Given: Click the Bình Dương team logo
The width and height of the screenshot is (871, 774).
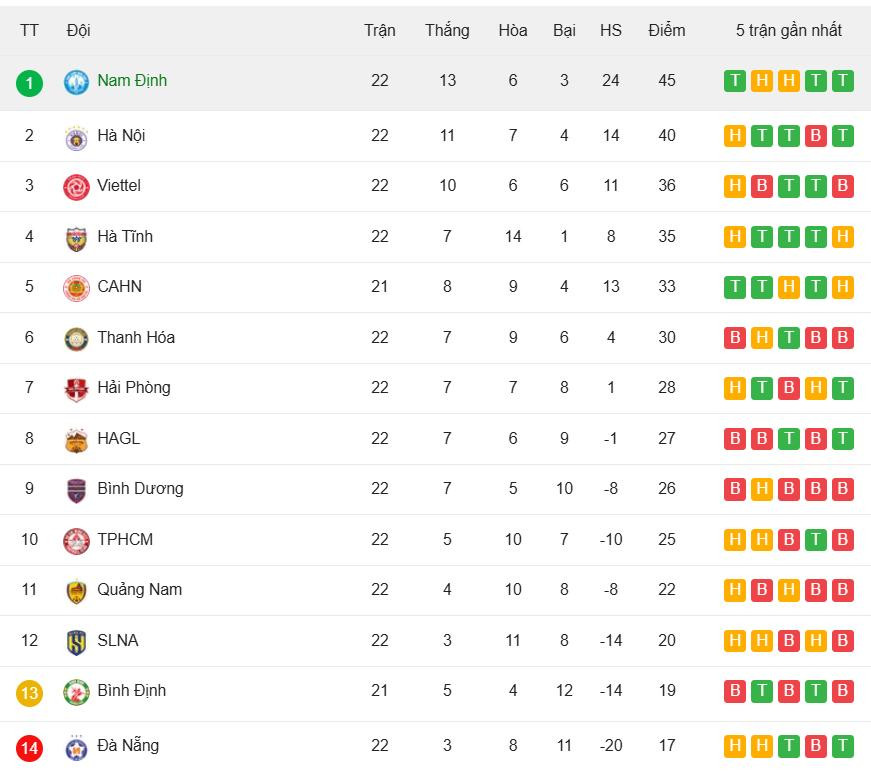Looking at the screenshot, I should pyautogui.click(x=76, y=490).
